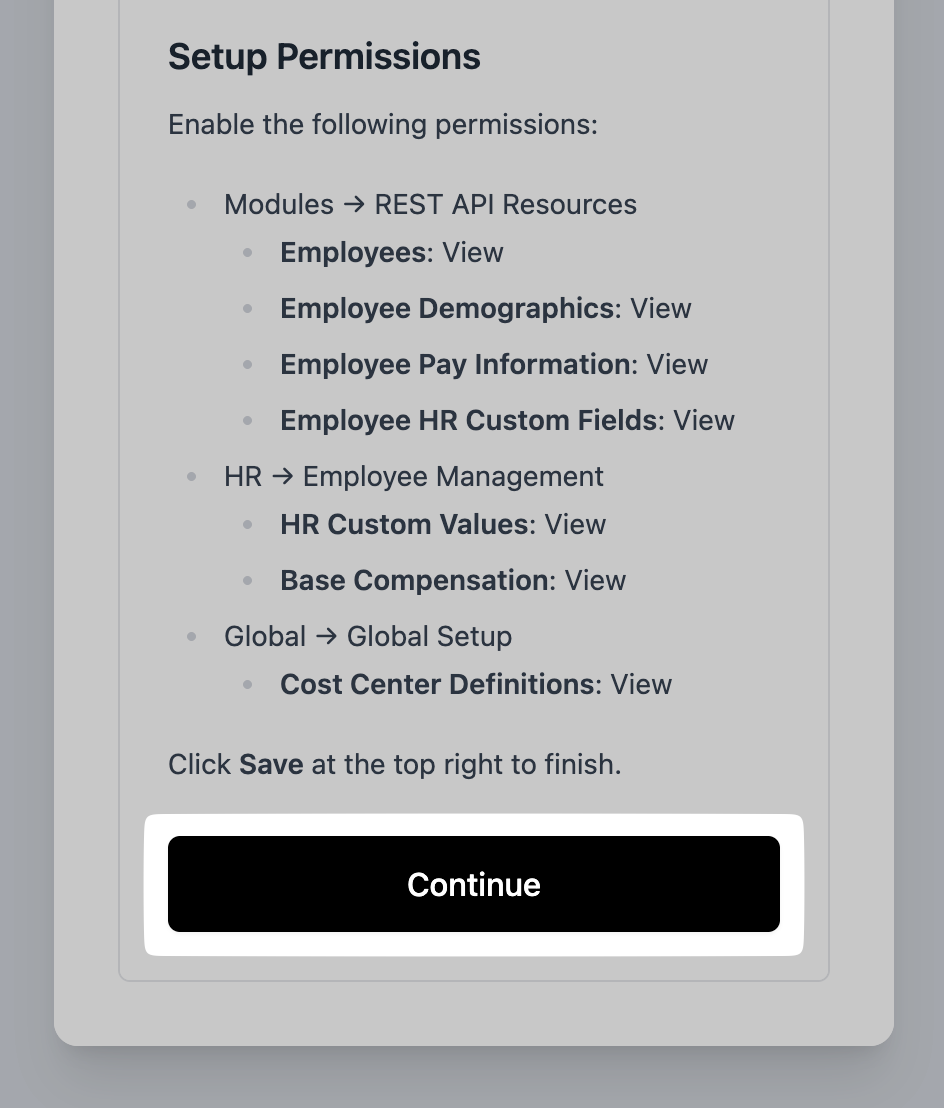
Task: Click the Global → Global Setup item
Action: point(367,637)
